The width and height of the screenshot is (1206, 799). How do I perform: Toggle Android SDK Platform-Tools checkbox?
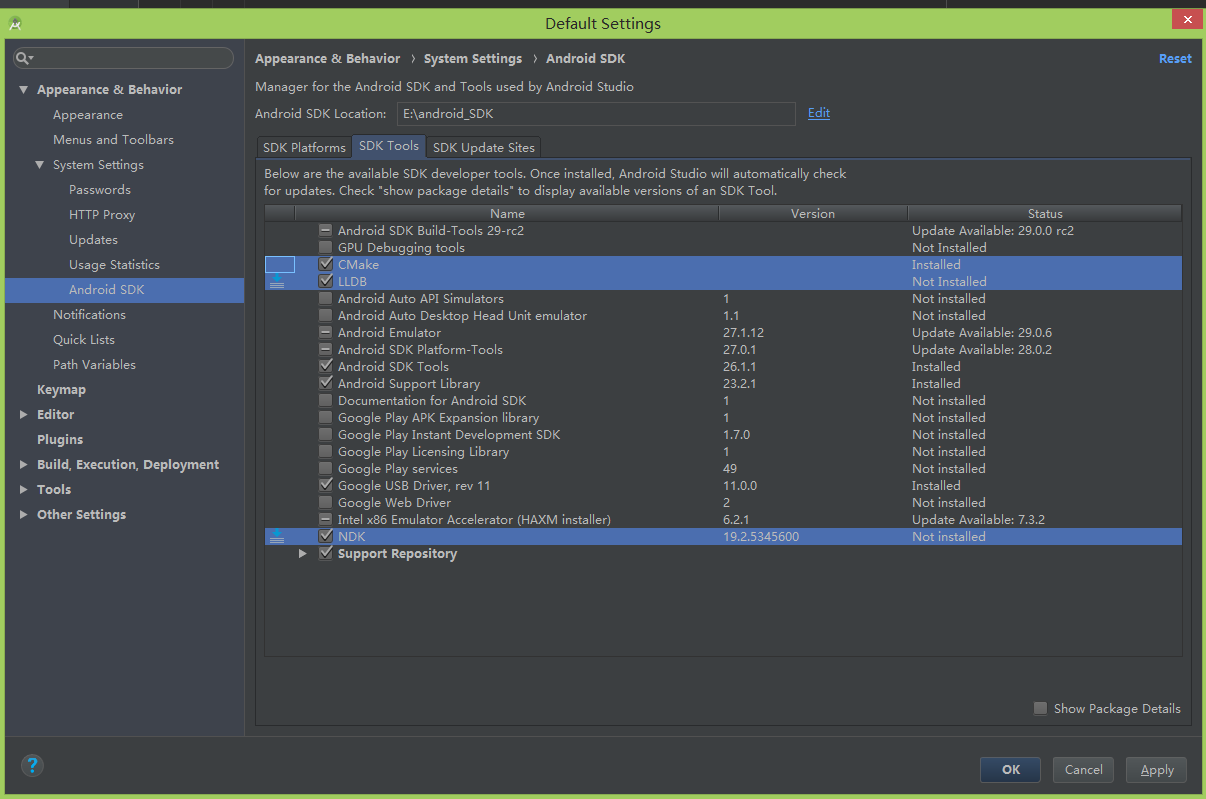tap(325, 350)
